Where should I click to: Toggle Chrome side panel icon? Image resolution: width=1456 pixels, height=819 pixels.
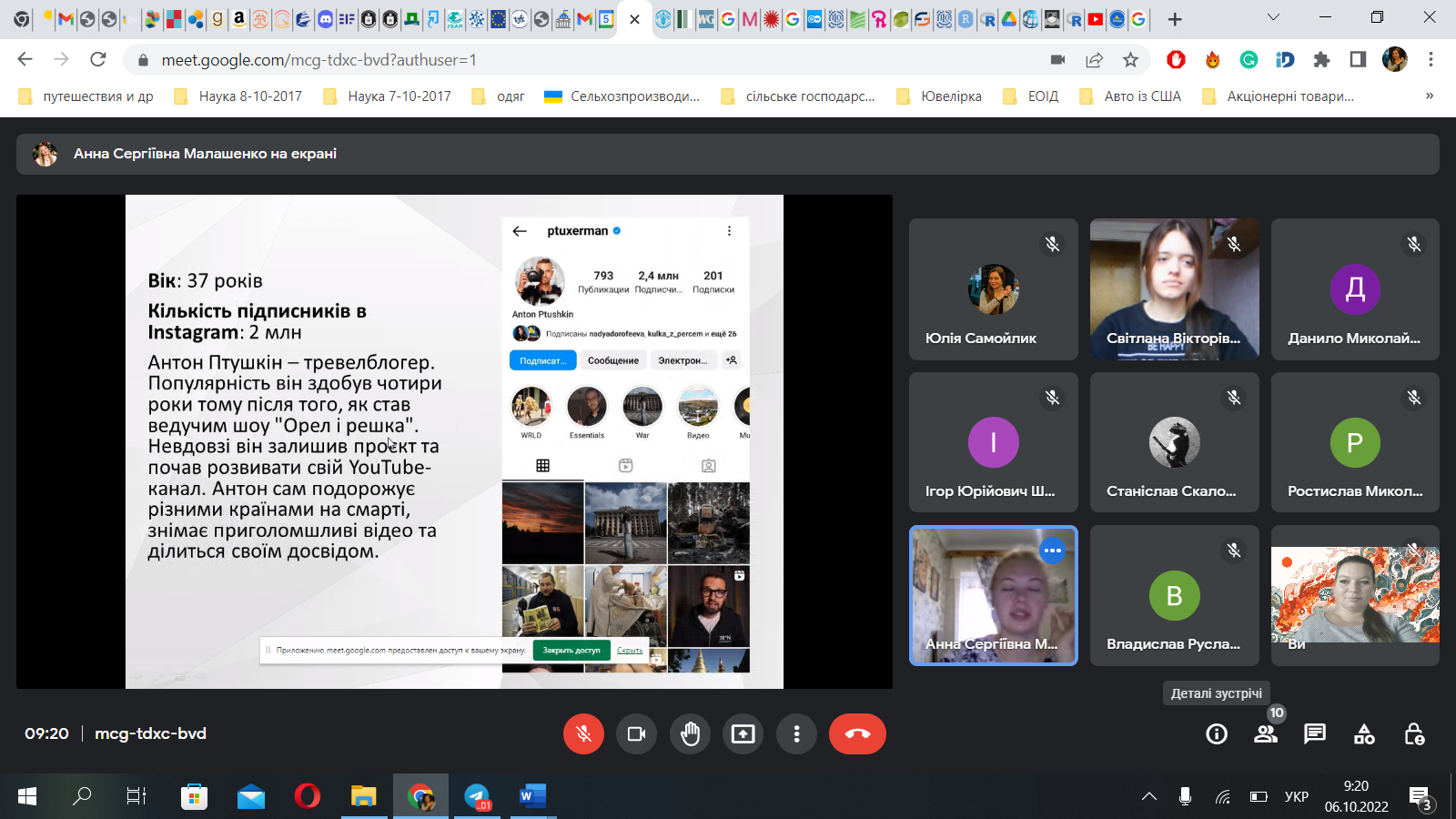click(1358, 59)
